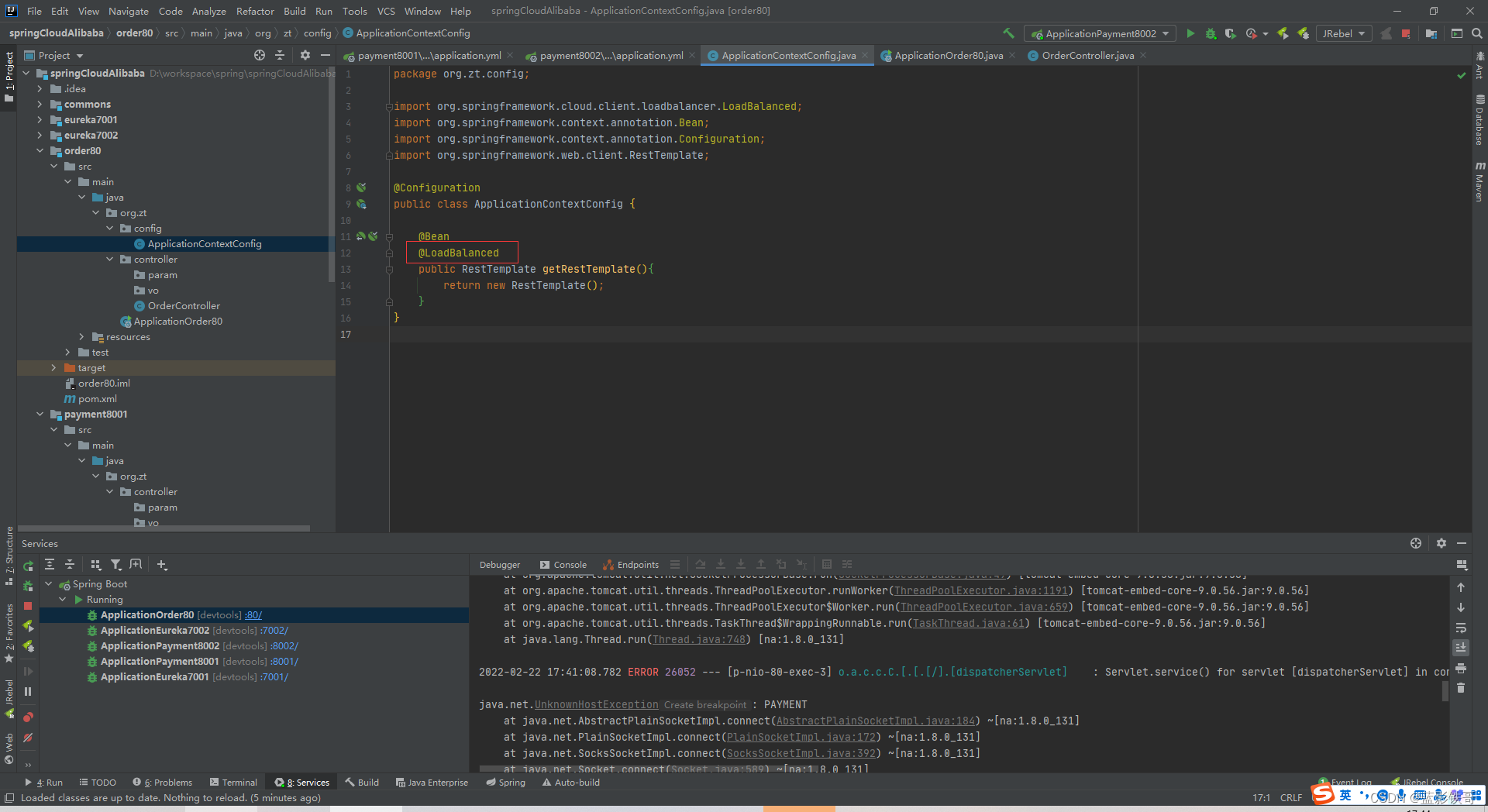1488x812 pixels.
Task: Open ApplicationPayment8002 run configuration dropdown
Action: tap(1100, 33)
